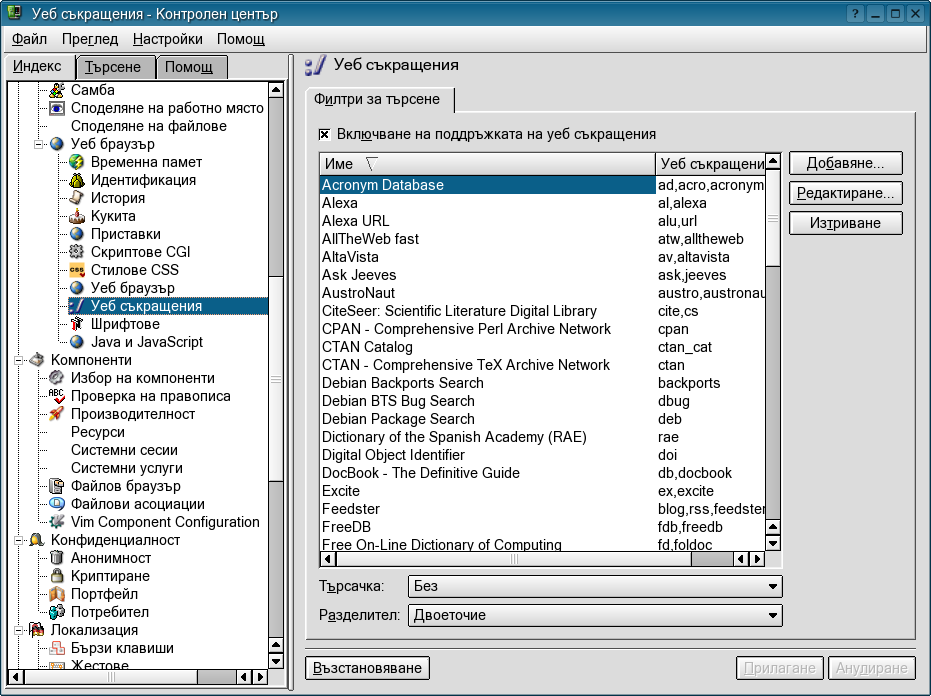Click the Проверка на правописа spellcheck icon
Viewport: 931px width, 696px height.
coord(57,396)
